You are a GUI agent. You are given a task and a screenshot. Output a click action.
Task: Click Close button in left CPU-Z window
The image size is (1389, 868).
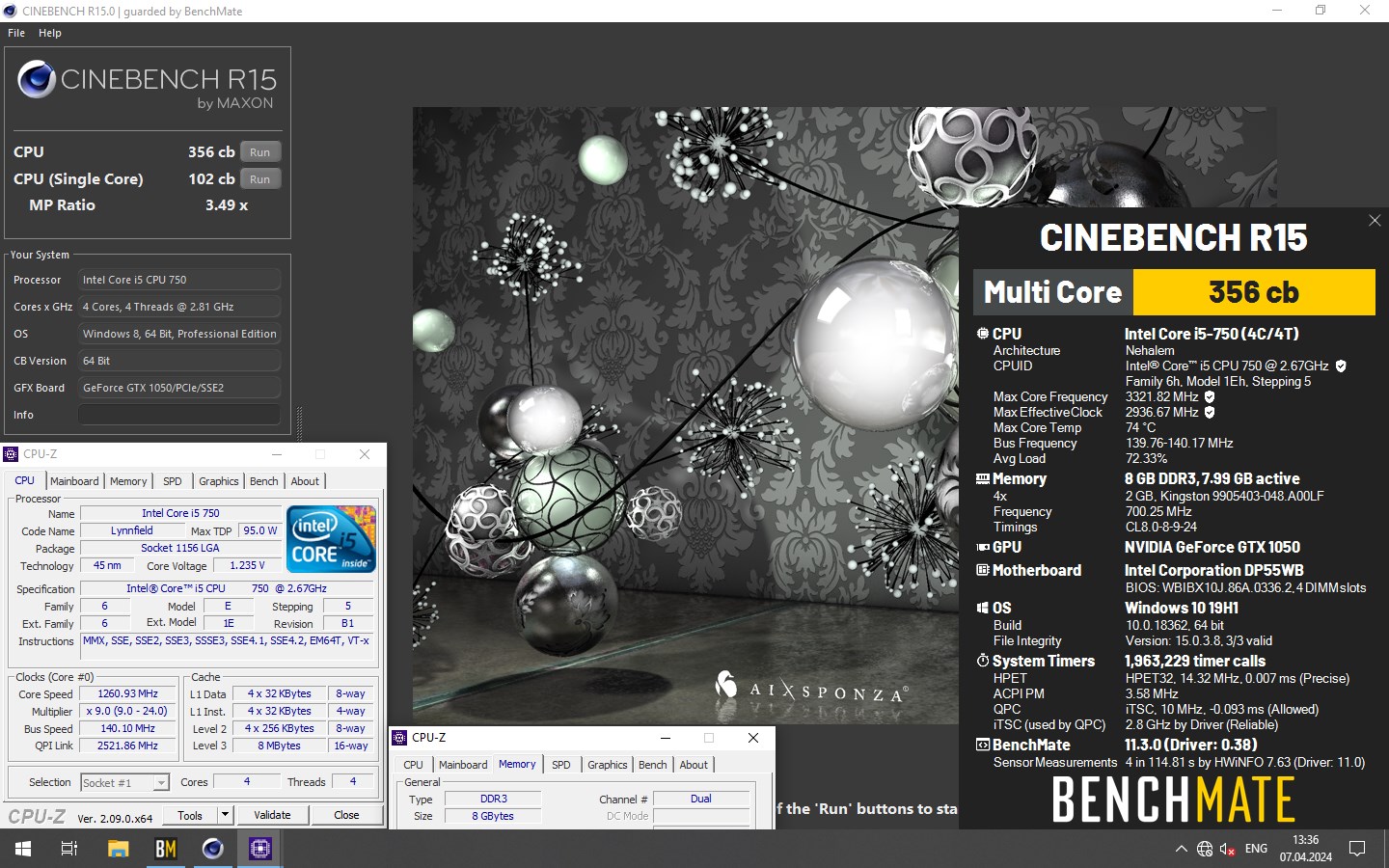point(346,815)
